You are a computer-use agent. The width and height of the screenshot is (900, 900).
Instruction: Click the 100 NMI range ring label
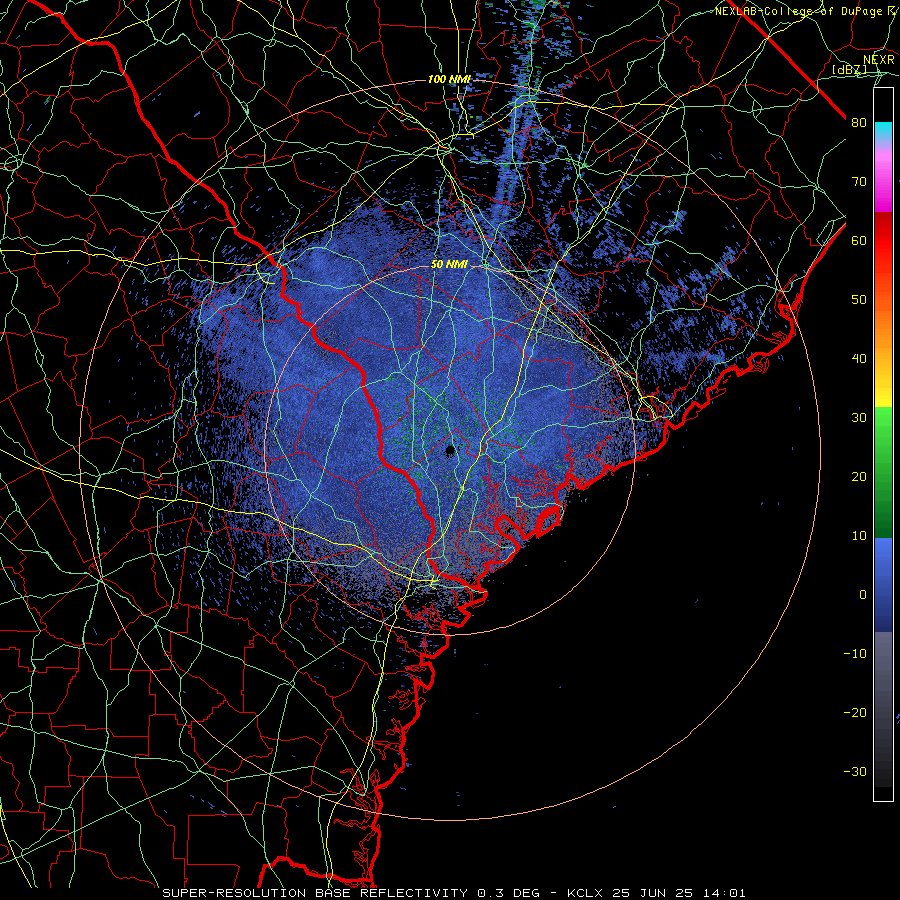click(x=449, y=79)
